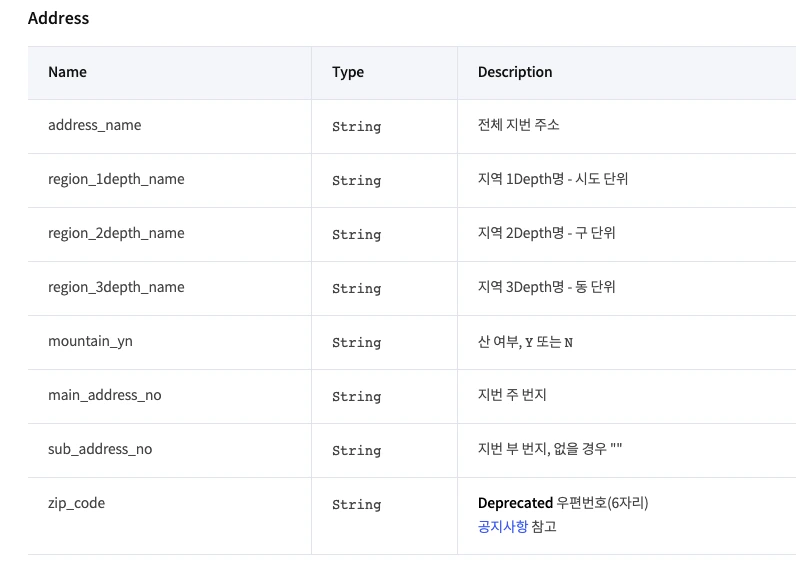
Task: Select the address_name field name
Action: 95,126
